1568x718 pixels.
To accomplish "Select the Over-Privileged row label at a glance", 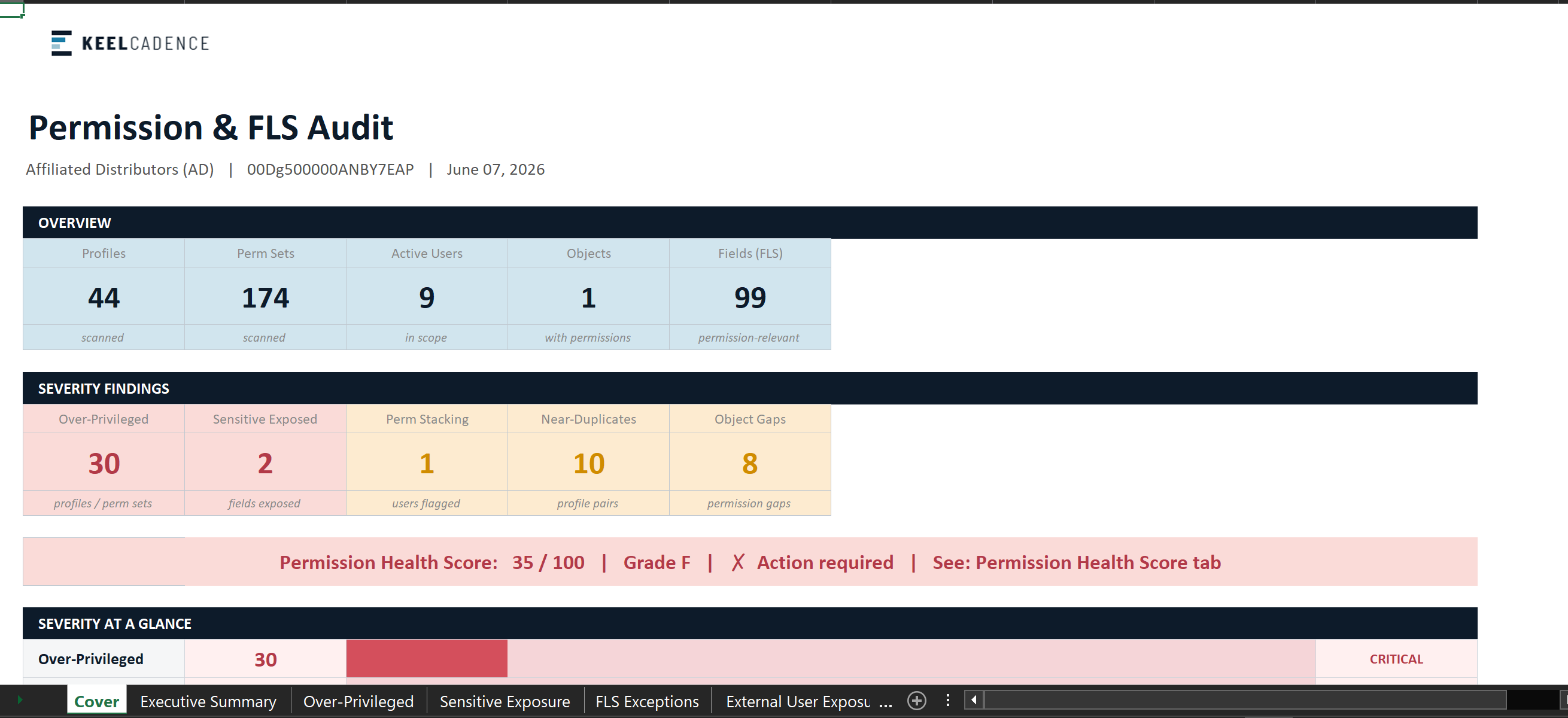I will (x=104, y=658).
